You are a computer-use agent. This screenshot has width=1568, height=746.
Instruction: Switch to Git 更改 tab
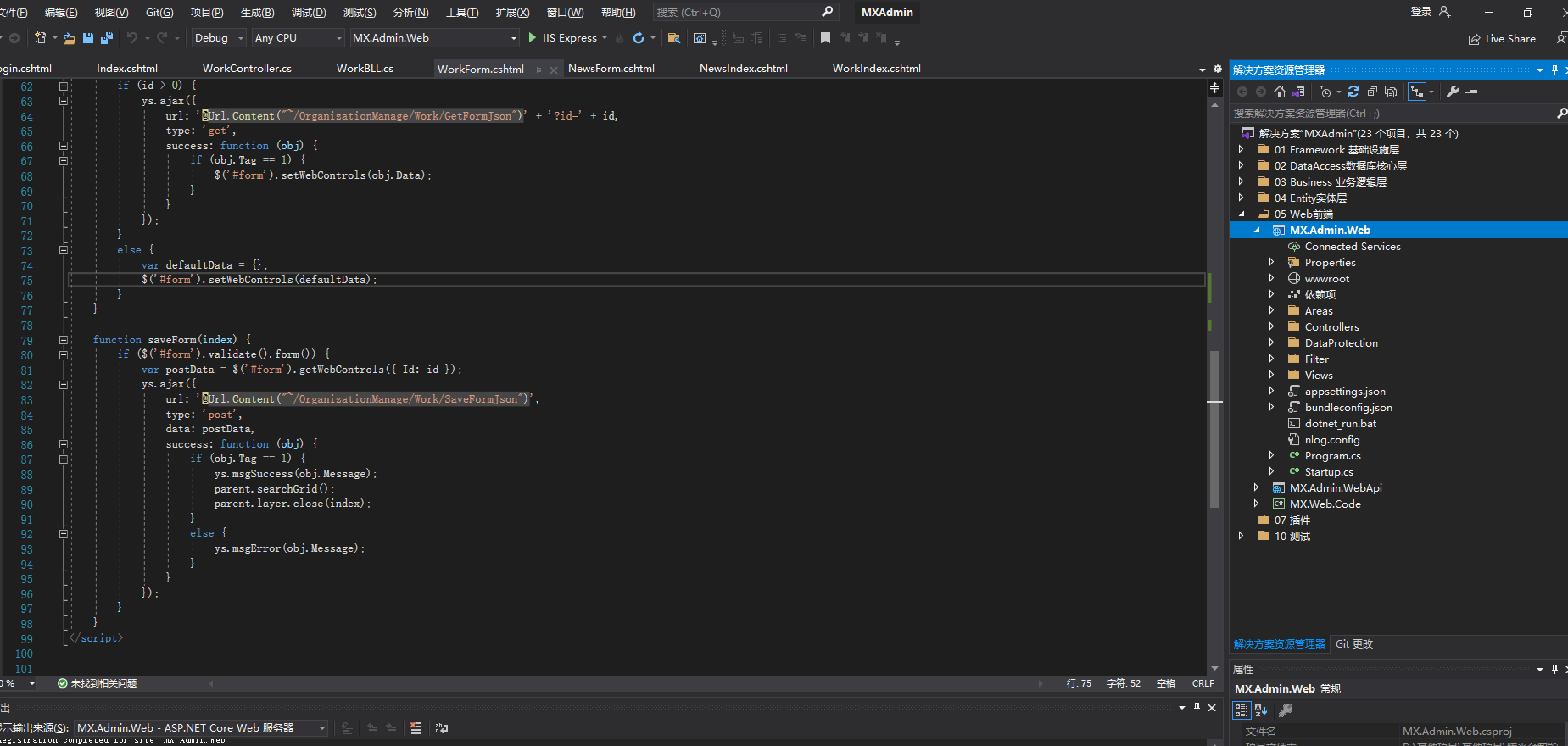(1354, 644)
